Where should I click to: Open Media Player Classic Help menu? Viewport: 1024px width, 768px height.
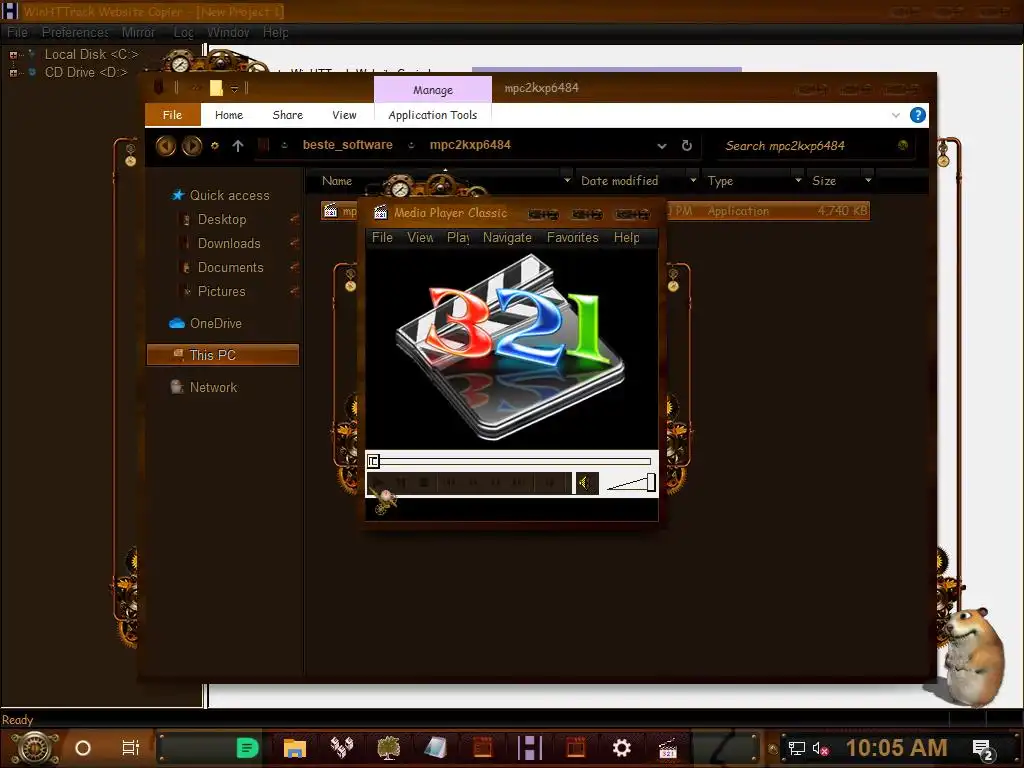[x=626, y=238]
